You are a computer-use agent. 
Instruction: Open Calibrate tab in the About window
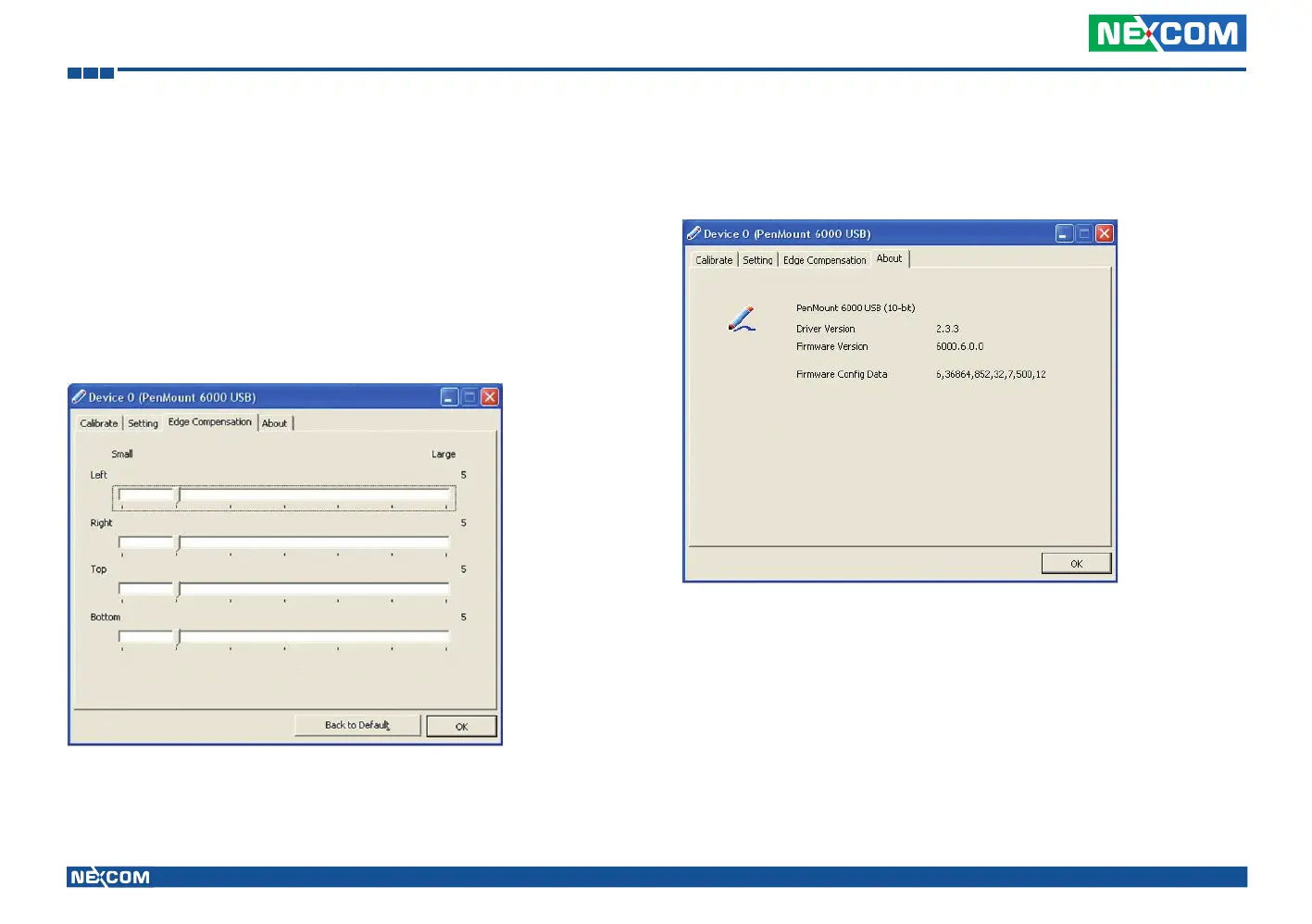(x=714, y=260)
